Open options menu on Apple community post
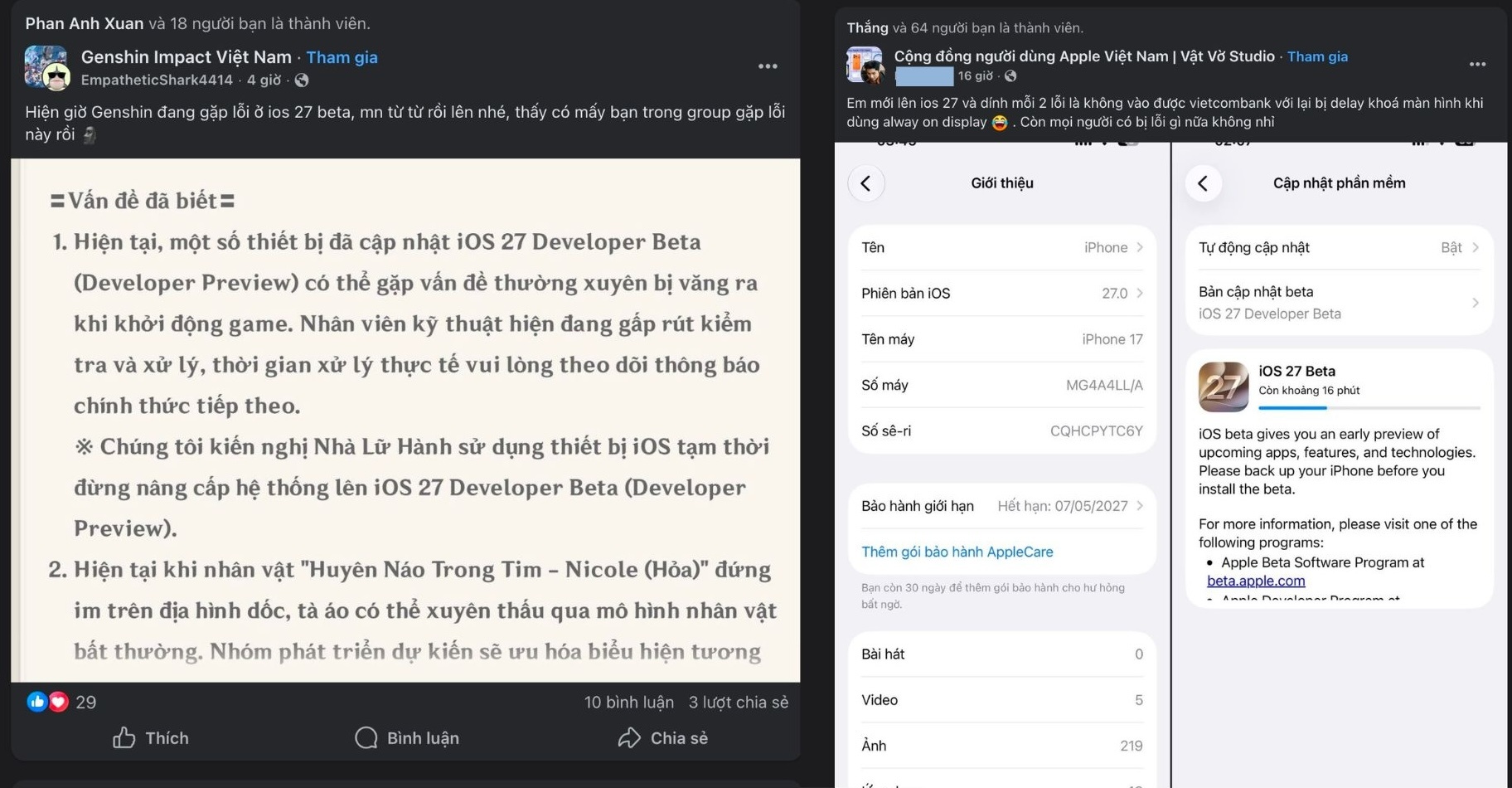 [1477, 65]
